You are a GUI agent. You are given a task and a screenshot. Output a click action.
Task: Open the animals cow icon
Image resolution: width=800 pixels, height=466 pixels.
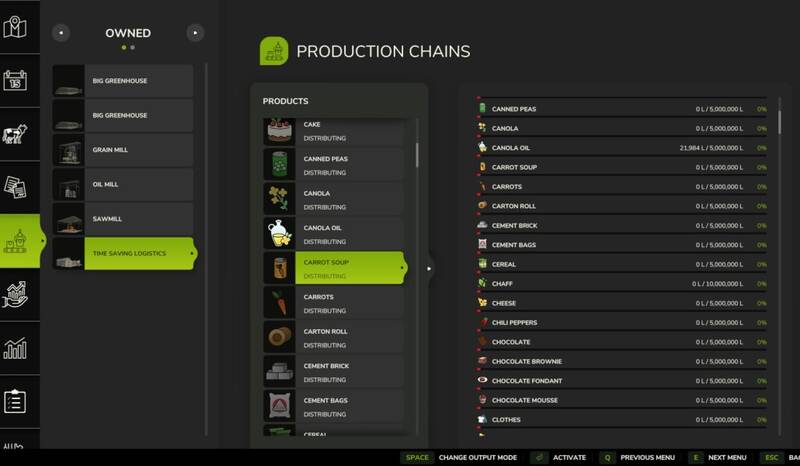(x=14, y=134)
